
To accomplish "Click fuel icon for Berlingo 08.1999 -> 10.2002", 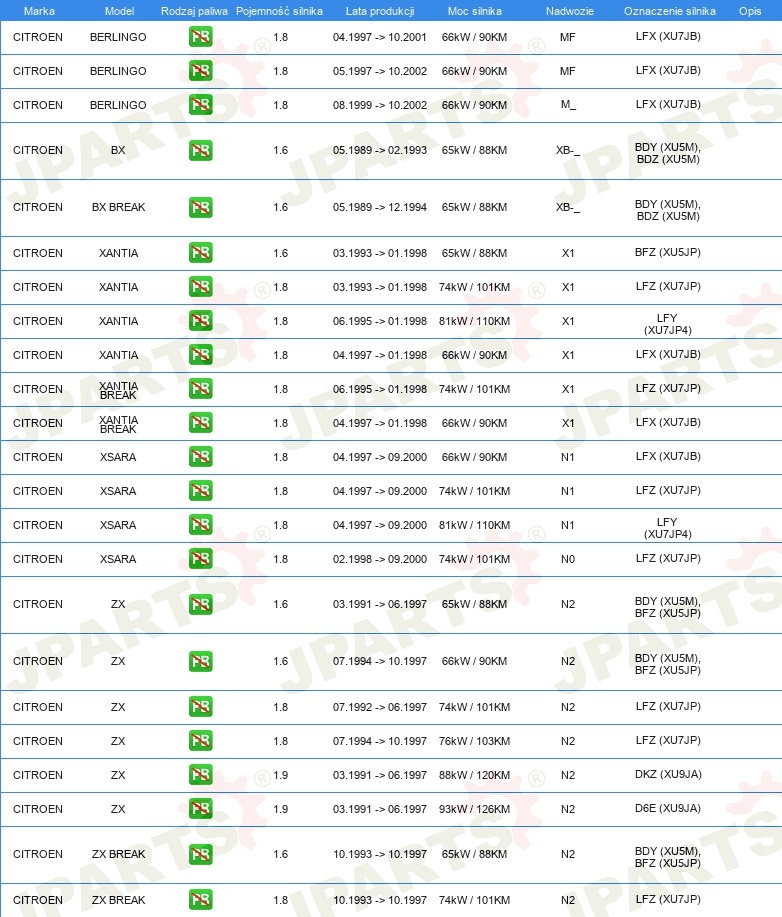I will (x=201, y=105).
